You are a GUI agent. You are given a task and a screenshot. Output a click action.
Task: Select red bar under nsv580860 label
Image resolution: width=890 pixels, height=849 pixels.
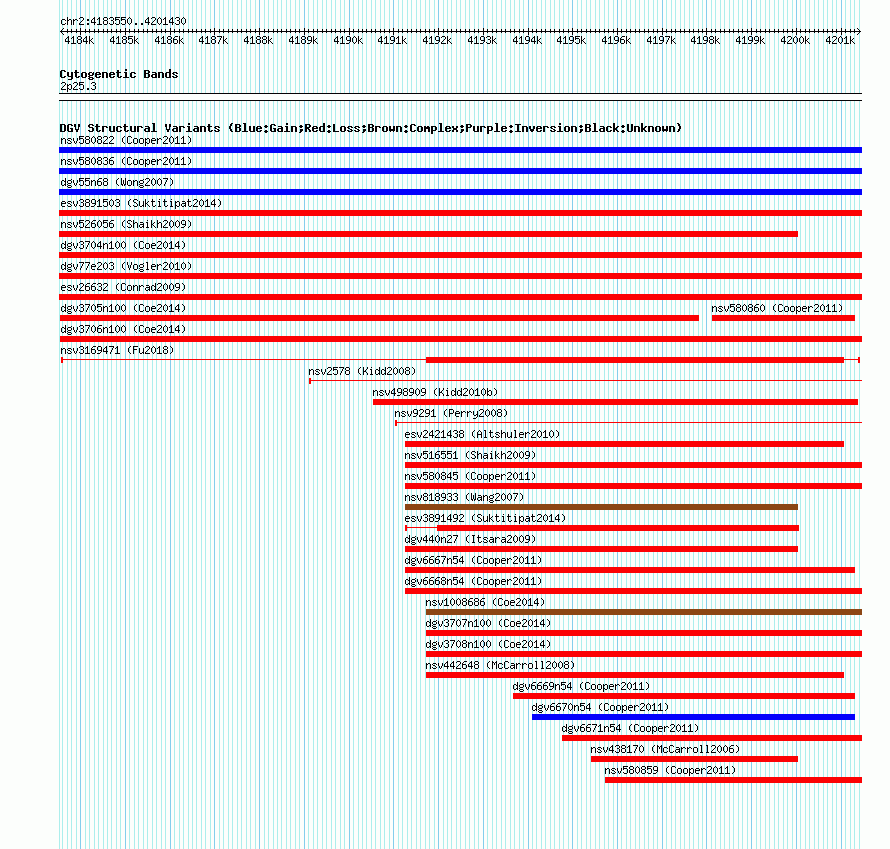pos(783,318)
